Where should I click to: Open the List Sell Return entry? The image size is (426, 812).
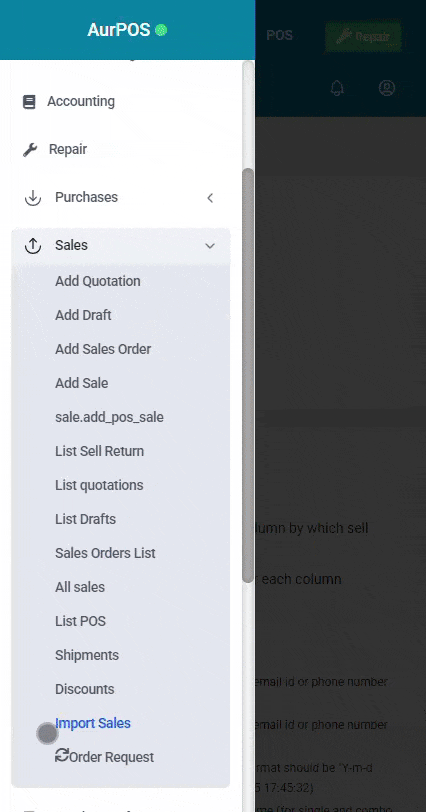click(x=99, y=451)
